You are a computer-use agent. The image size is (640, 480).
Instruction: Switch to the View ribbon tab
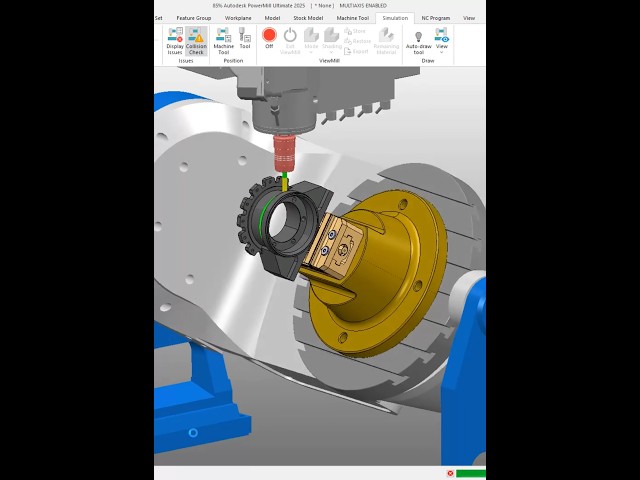[469, 18]
